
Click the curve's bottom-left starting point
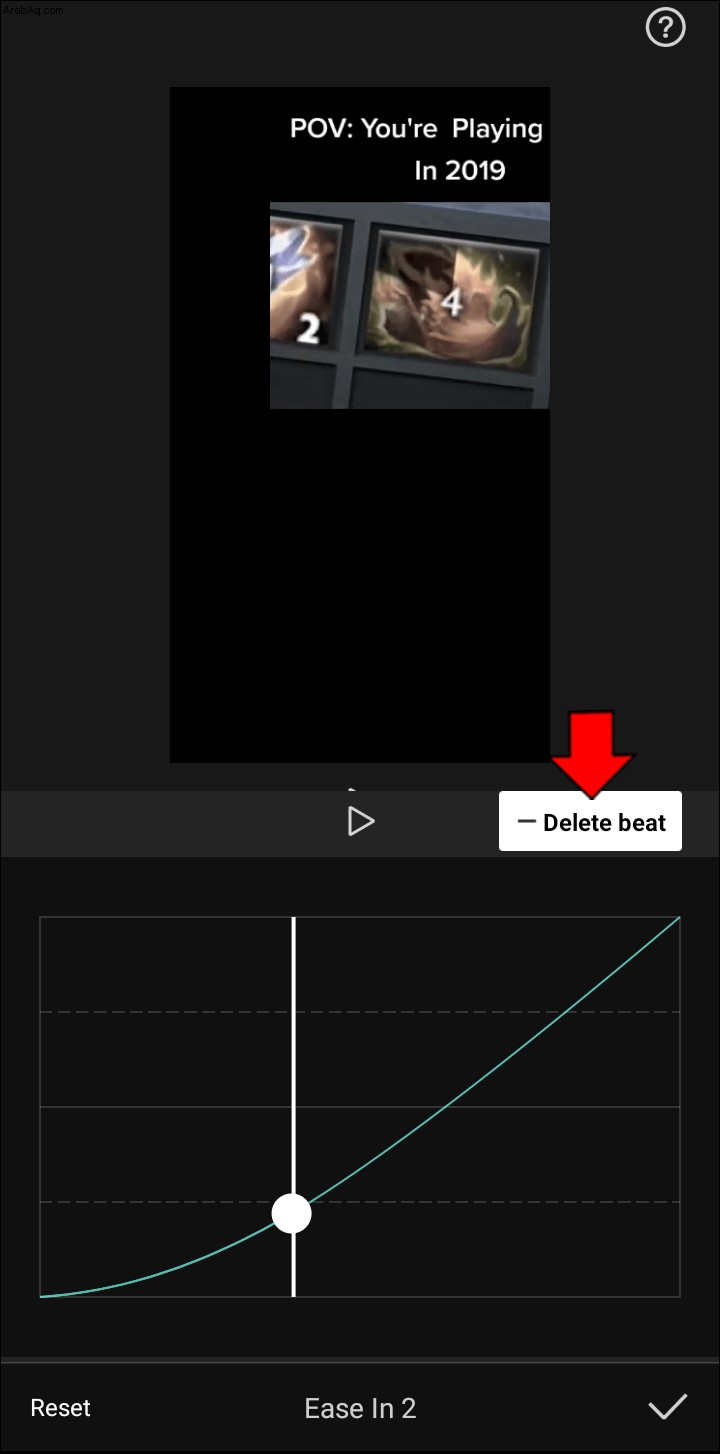click(x=41, y=1297)
